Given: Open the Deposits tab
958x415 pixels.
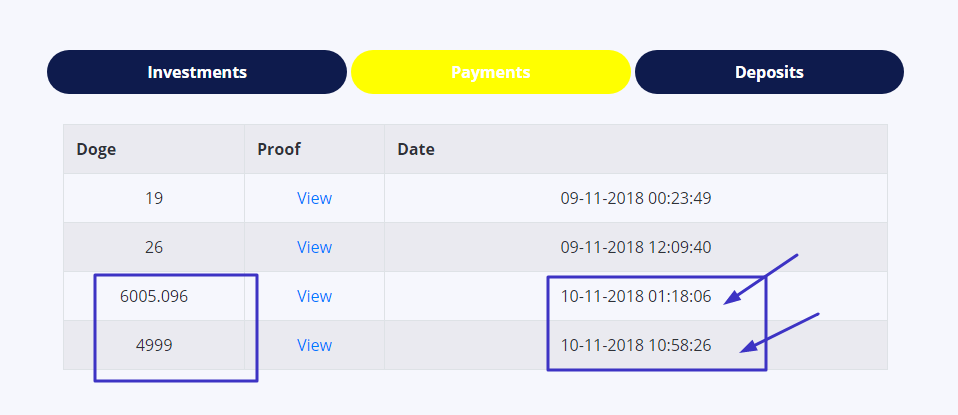Looking at the screenshot, I should coord(769,72).
